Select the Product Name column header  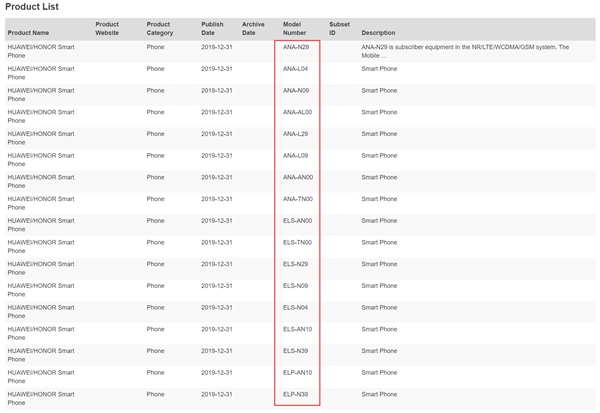pyautogui.click(x=28, y=33)
